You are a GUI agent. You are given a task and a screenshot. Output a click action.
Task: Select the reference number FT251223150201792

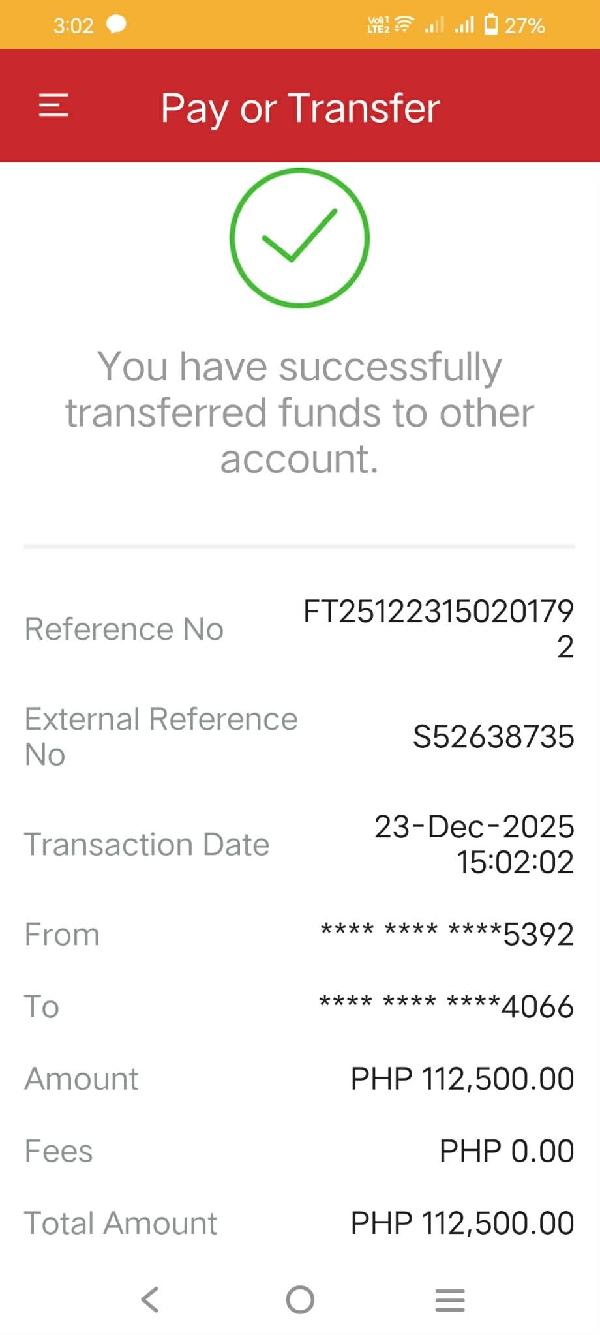438,629
